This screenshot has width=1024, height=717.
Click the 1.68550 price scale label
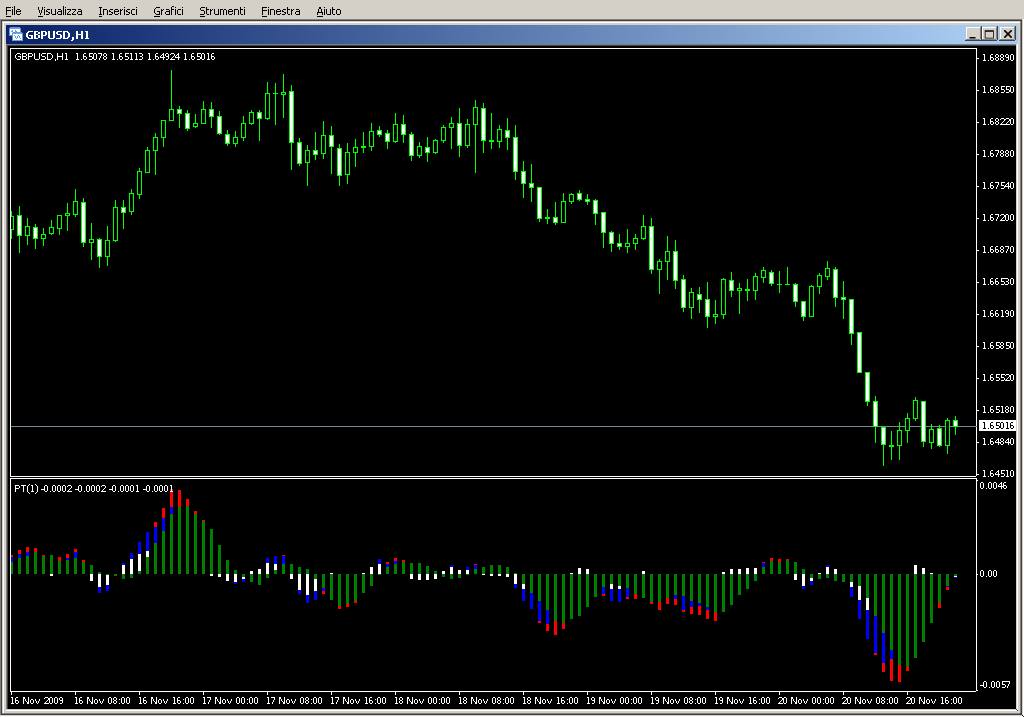999,89
